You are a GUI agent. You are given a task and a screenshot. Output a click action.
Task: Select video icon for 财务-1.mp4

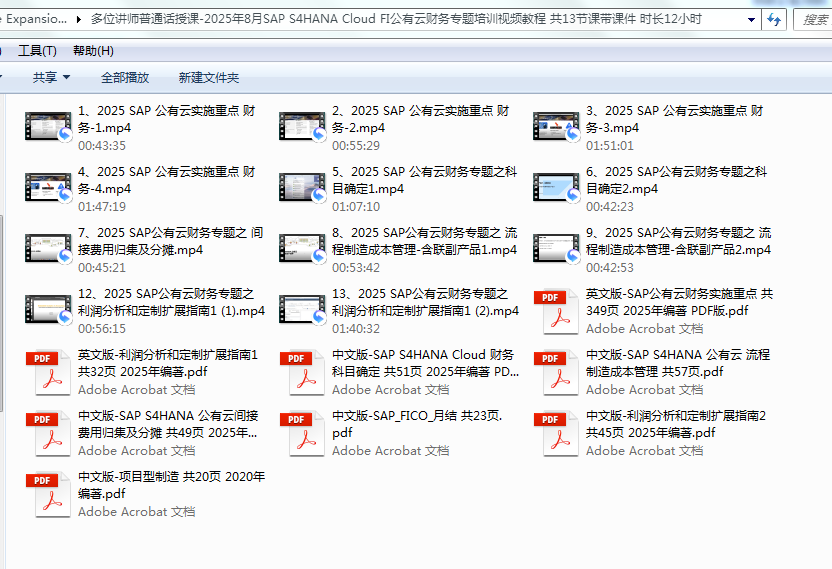tap(49, 127)
